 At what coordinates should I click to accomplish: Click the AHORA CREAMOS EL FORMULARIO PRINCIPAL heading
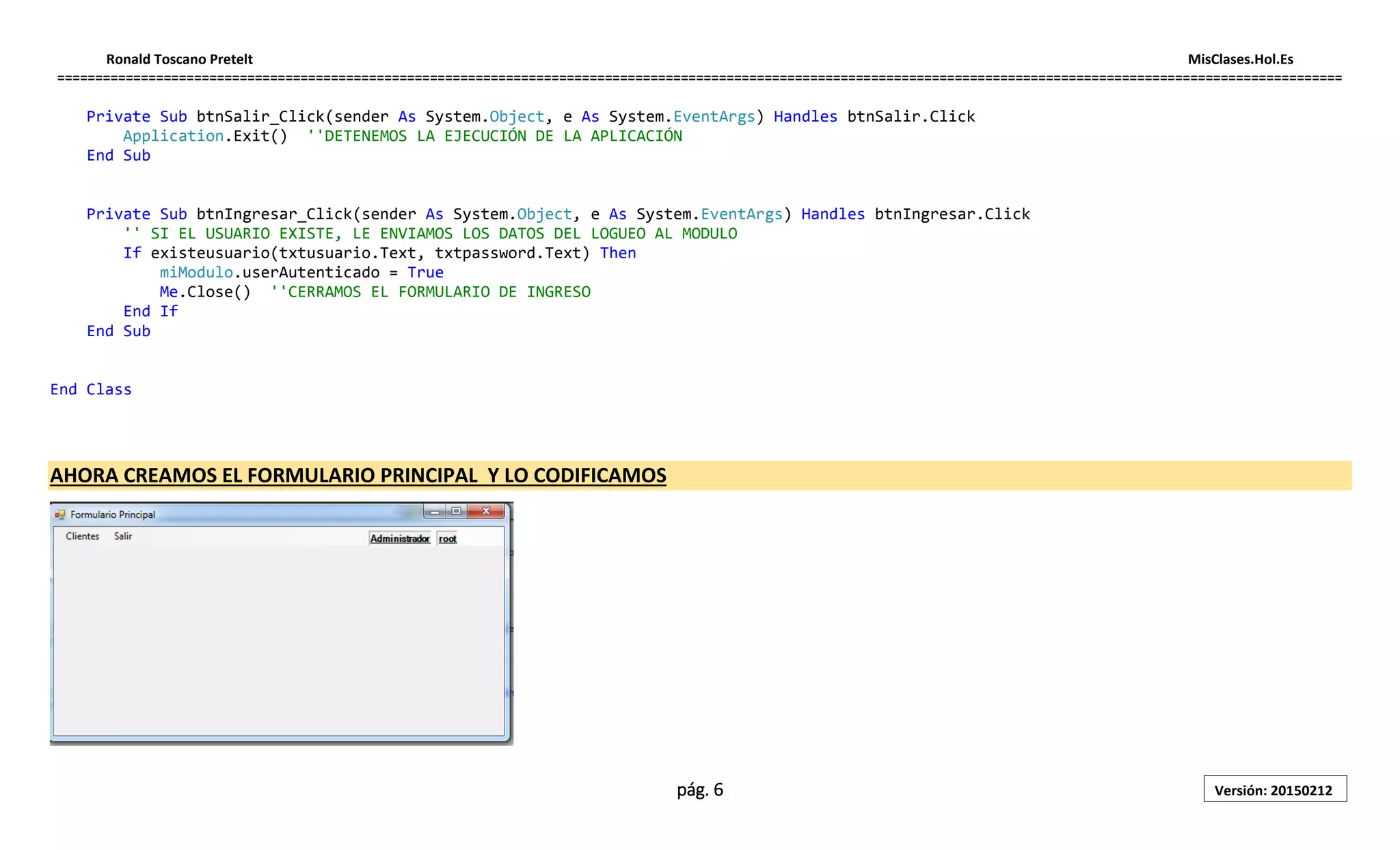tap(358, 476)
